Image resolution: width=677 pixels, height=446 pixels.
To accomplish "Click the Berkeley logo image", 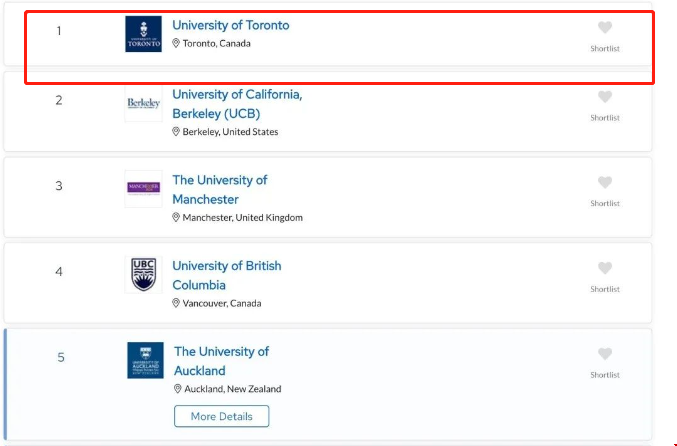I will 143,103.
